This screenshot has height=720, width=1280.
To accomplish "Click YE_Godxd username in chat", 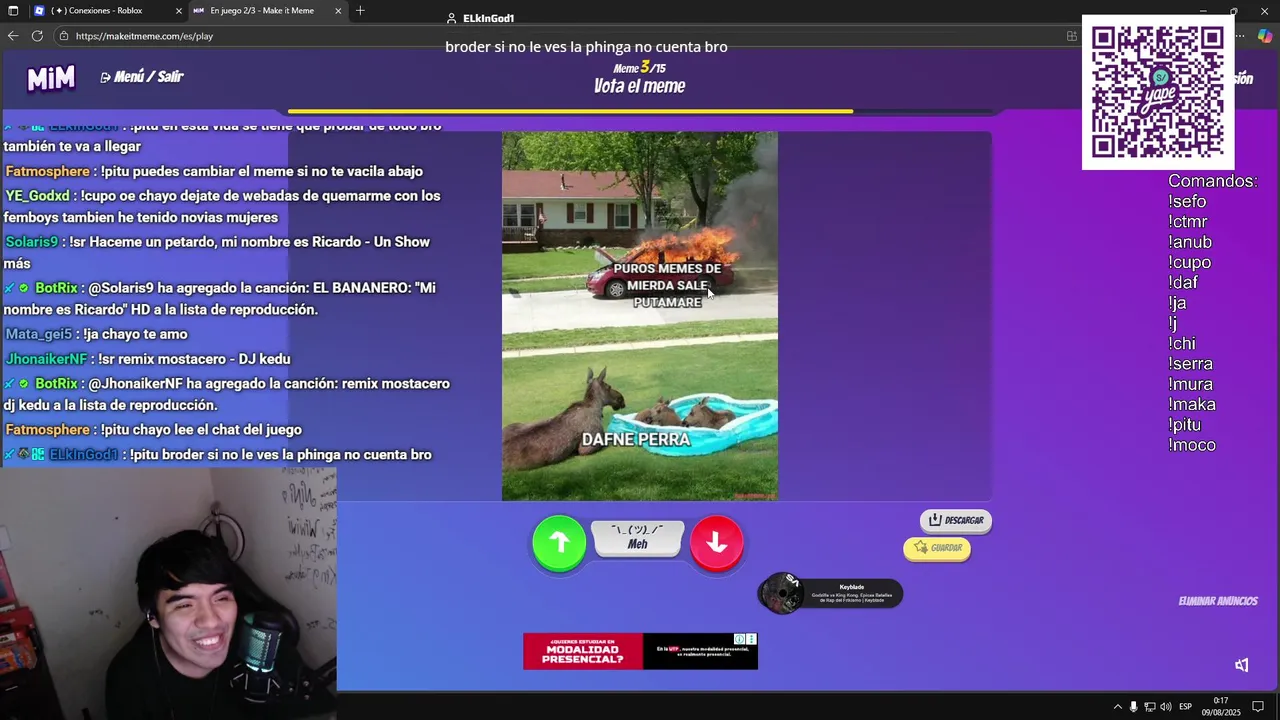I will [x=37, y=196].
